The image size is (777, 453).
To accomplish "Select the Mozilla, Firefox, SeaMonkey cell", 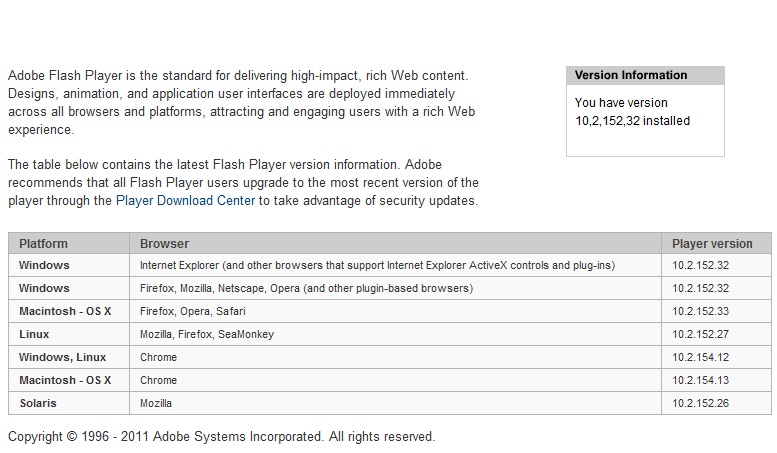I will coord(207,334).
